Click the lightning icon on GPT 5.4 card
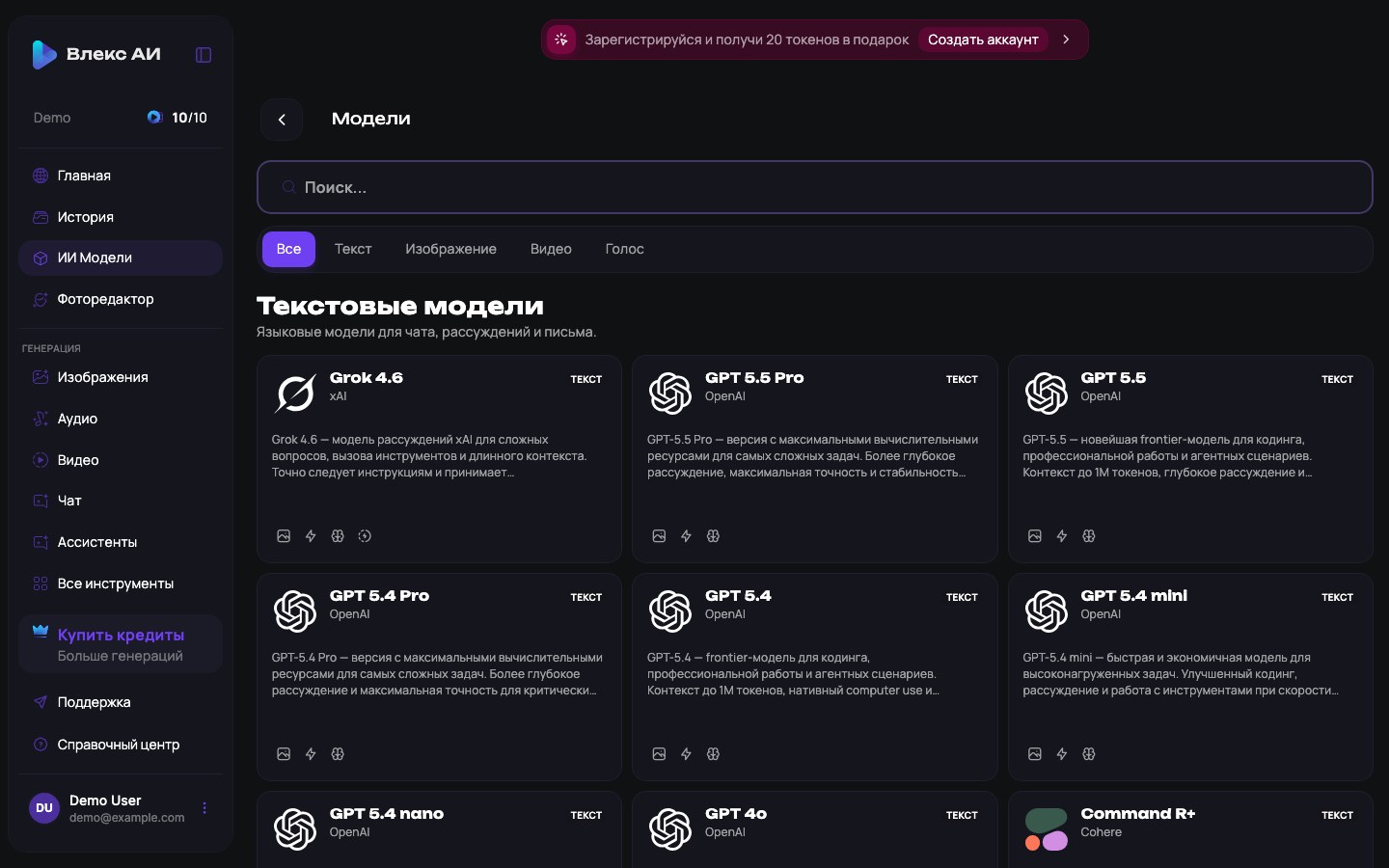This screenshot has width=1389, height=868. pos(686,754)
